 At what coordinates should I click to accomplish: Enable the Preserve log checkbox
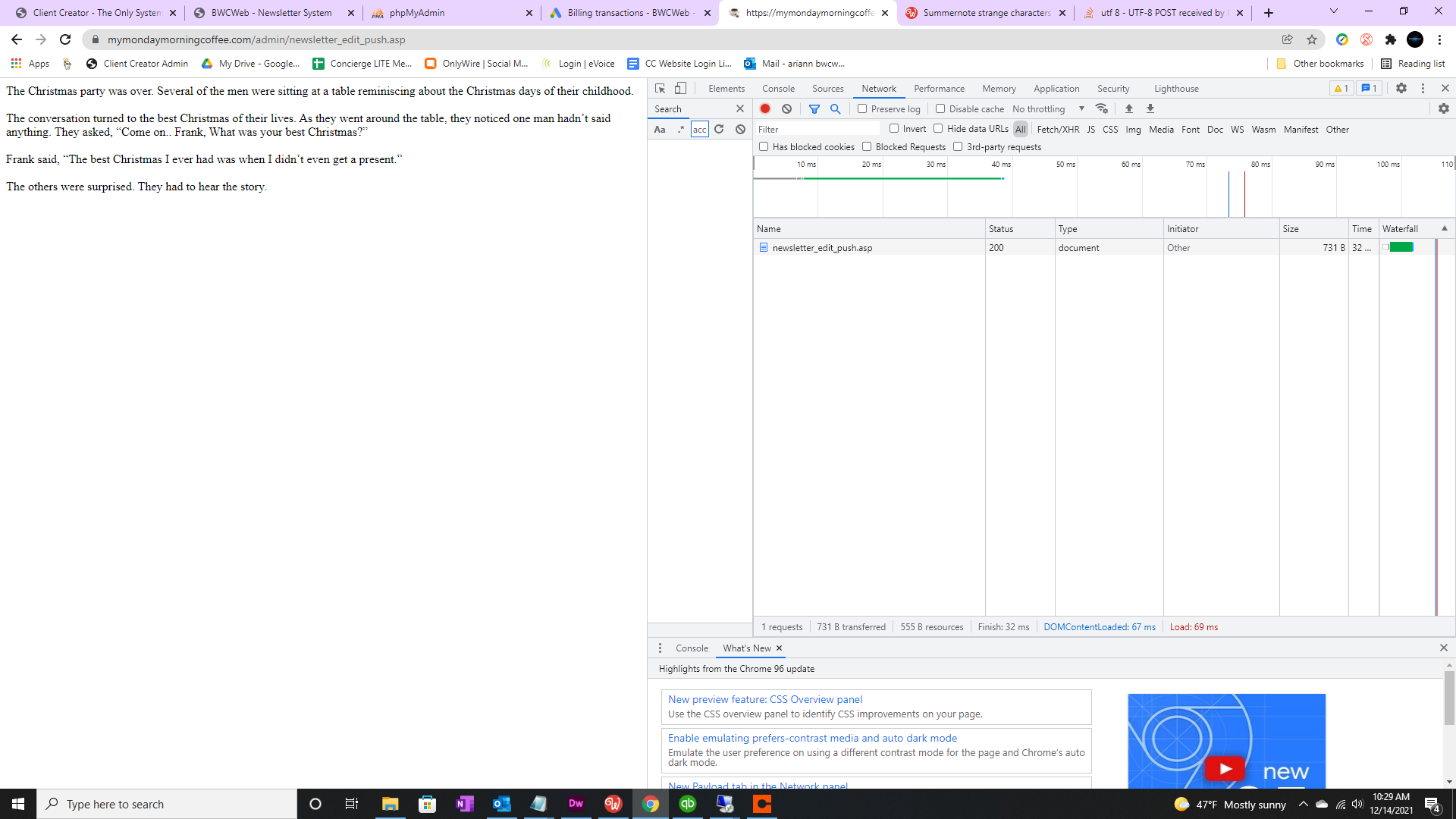point(862,109)
